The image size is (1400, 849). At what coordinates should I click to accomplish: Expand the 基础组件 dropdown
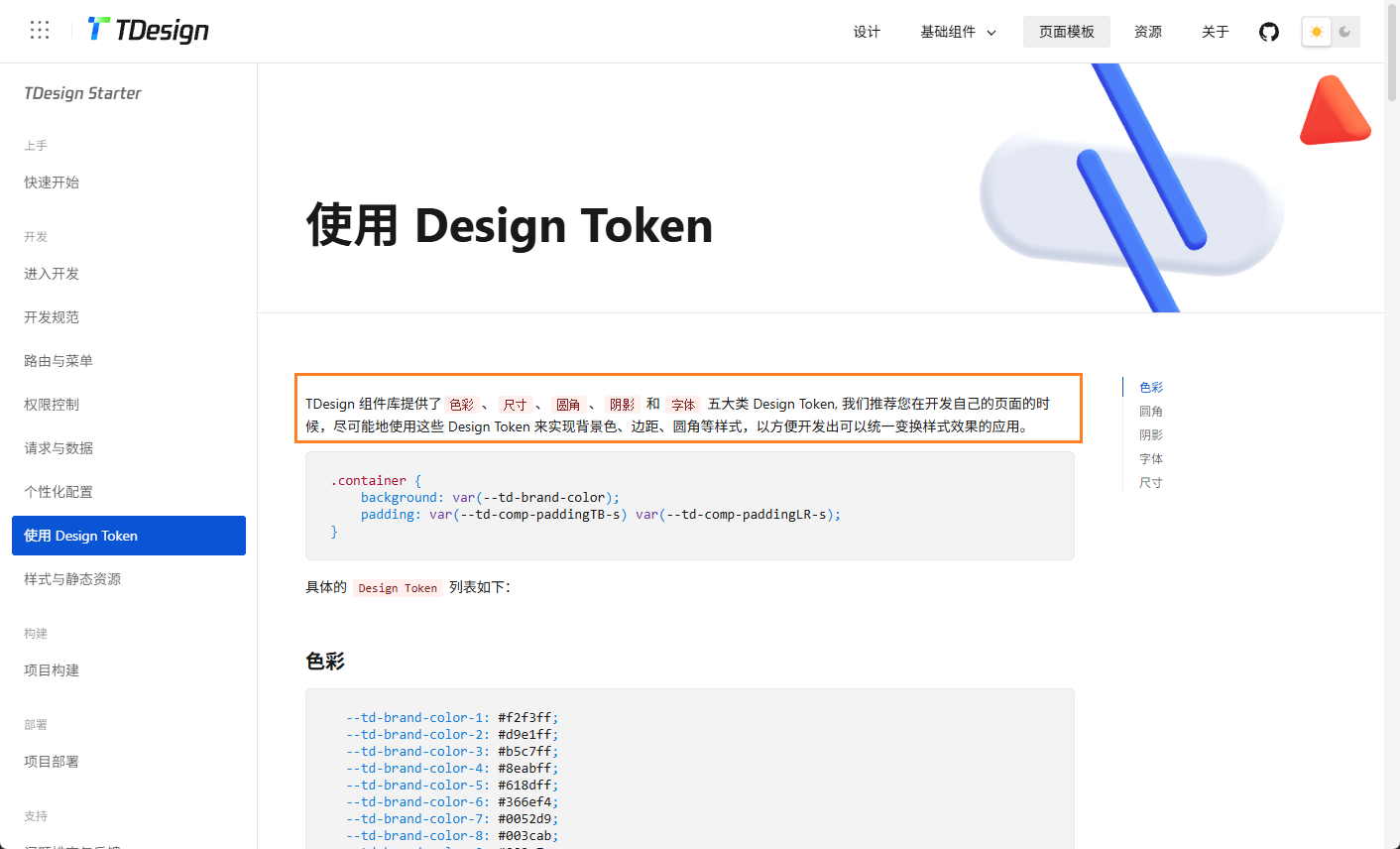958,32
